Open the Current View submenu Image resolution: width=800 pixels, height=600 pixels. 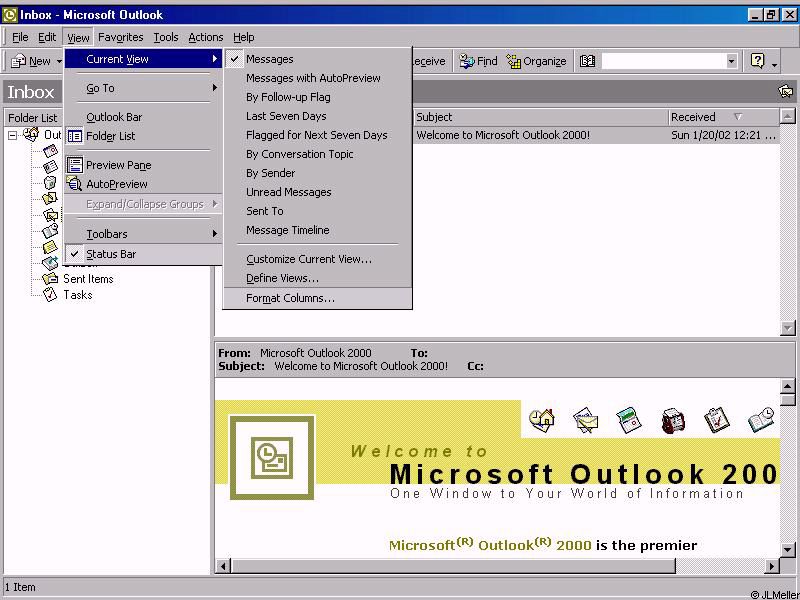pyautogui.click(x=143, y=59)
